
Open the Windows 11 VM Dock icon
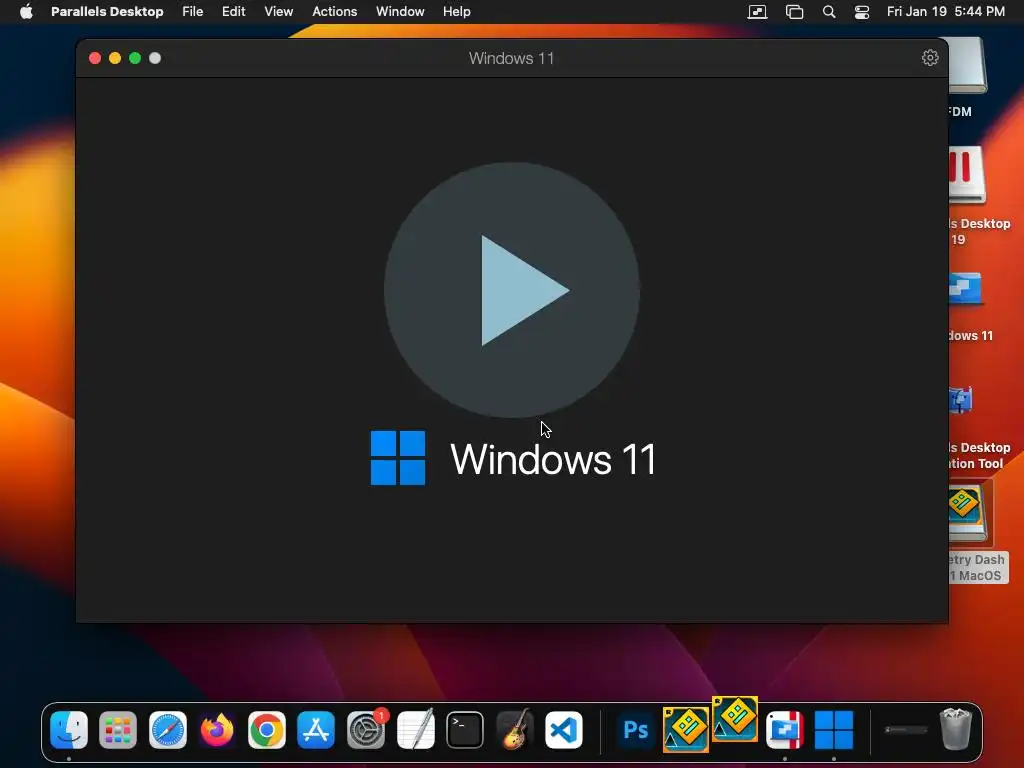(x=834, y=729)
